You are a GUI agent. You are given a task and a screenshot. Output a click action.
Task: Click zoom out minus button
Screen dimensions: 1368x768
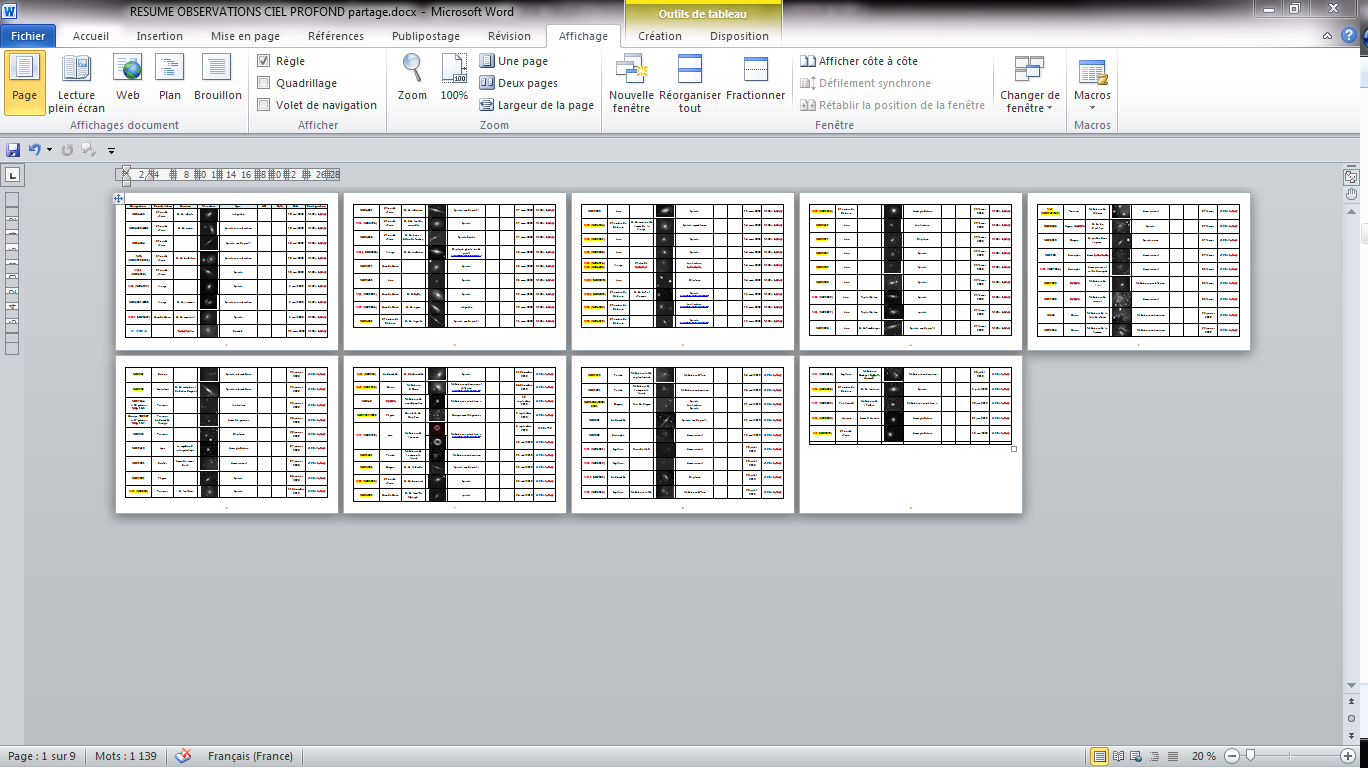point(1232,756)
